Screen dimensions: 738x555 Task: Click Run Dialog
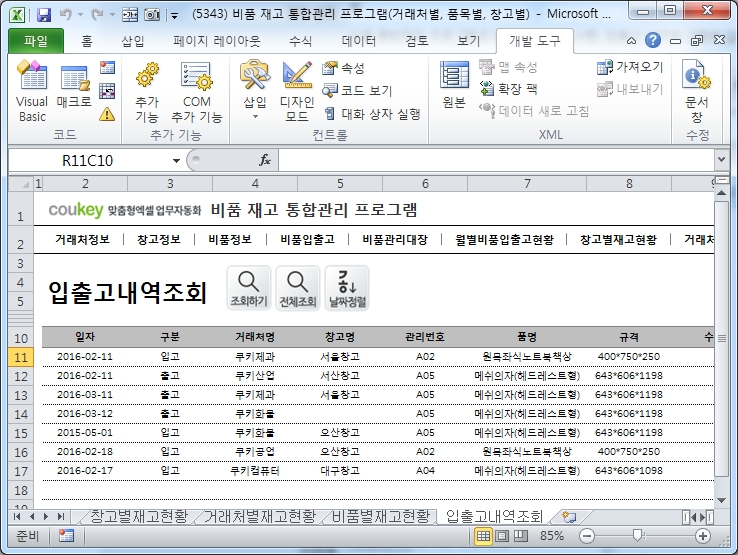(372, 113)
